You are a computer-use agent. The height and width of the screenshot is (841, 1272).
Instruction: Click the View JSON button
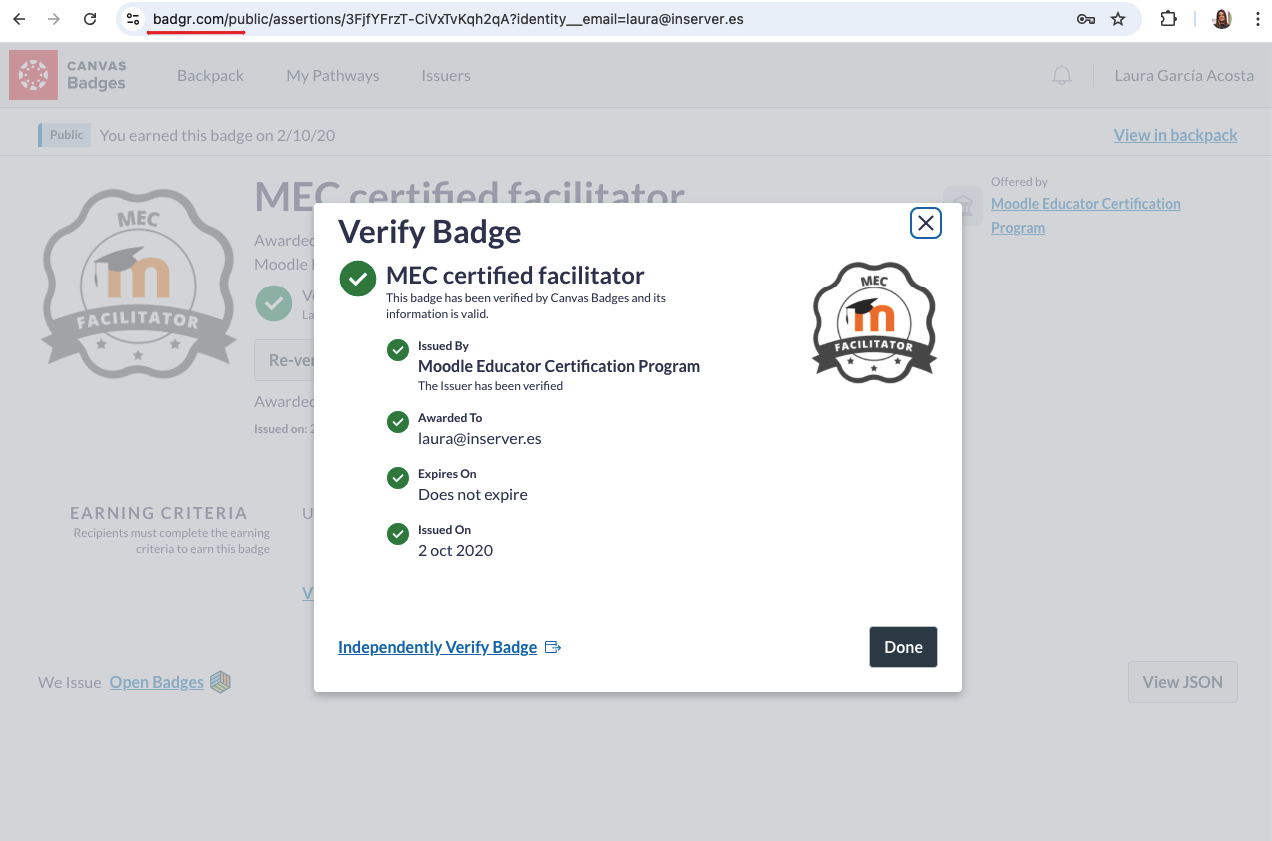1182,682
